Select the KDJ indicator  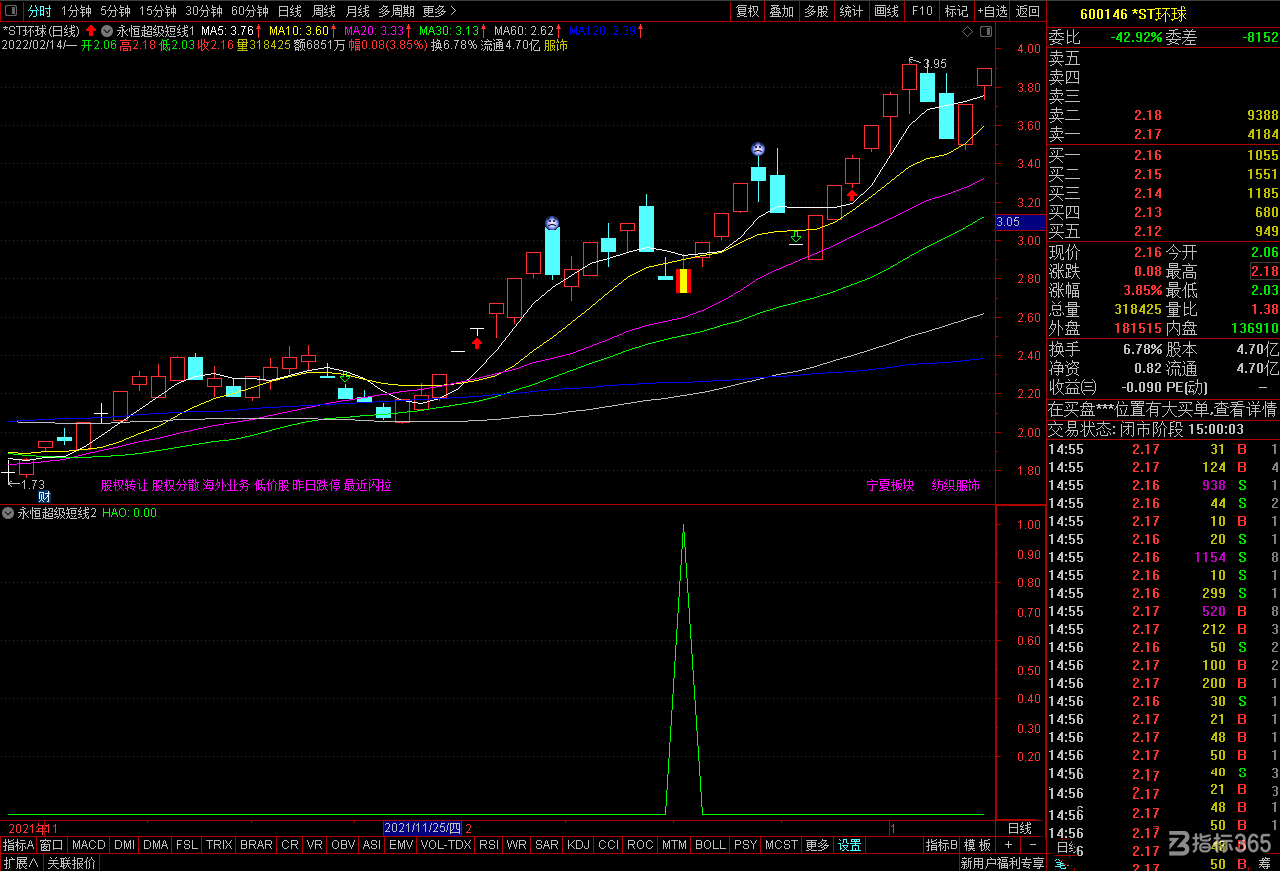point(578,845)
